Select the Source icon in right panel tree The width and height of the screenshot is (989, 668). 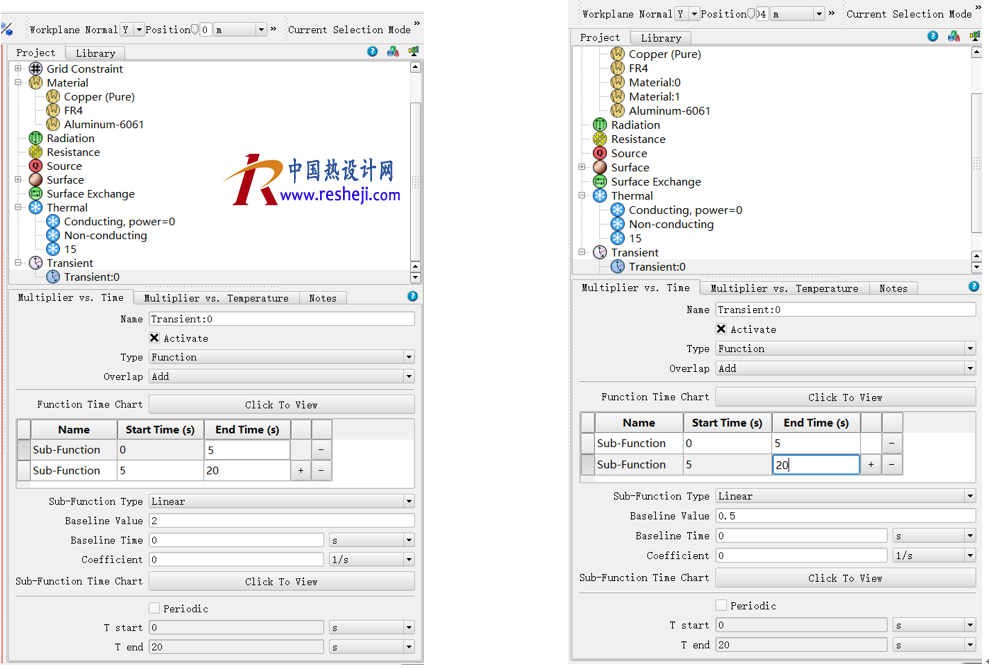click(x=600, y=154)
